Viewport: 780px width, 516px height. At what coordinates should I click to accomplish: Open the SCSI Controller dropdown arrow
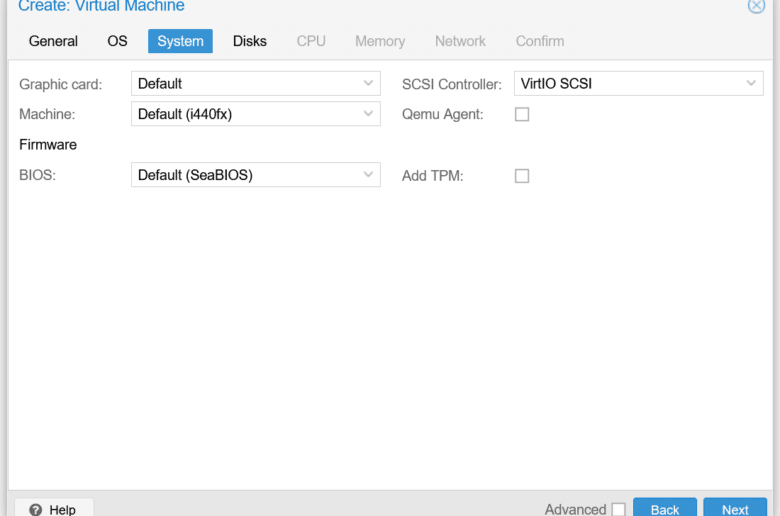coord(751,84)
